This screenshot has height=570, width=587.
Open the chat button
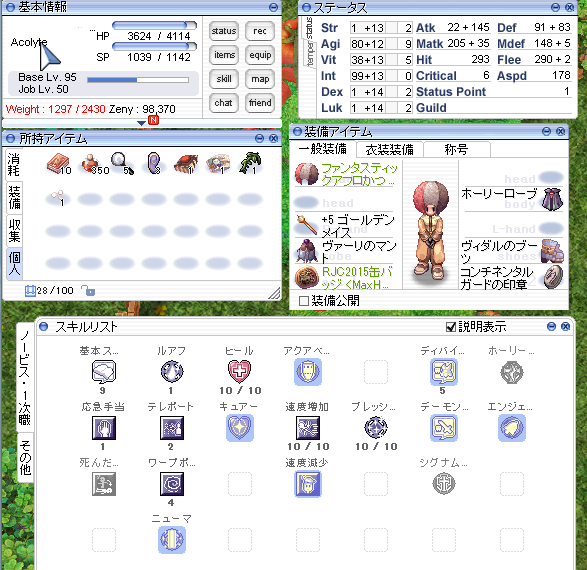pos(223,103)
